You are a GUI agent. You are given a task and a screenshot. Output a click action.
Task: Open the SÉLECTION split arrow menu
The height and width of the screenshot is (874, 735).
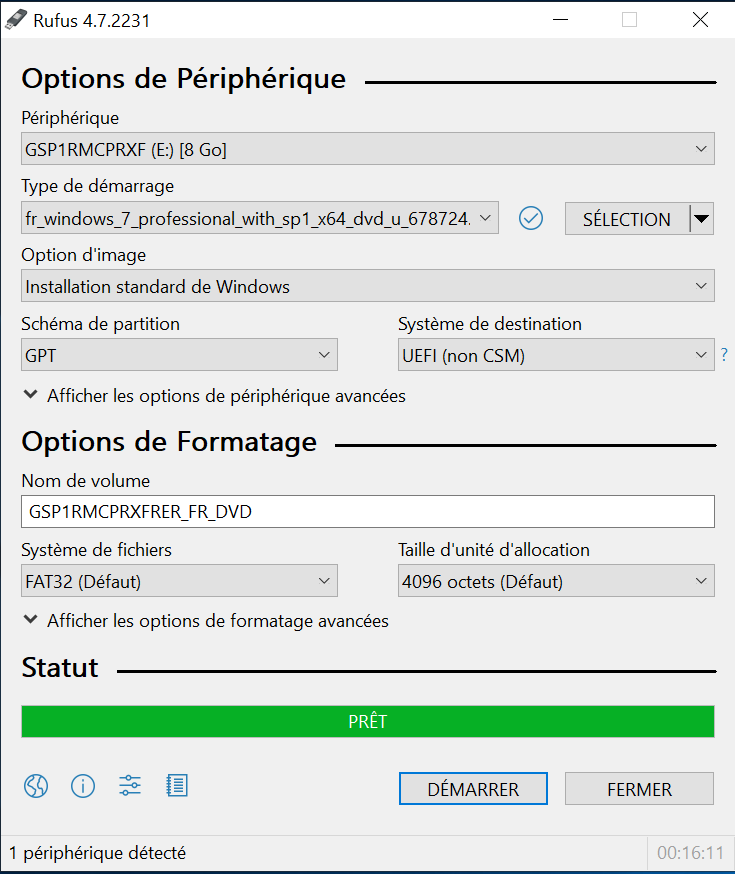coord(702,218)
